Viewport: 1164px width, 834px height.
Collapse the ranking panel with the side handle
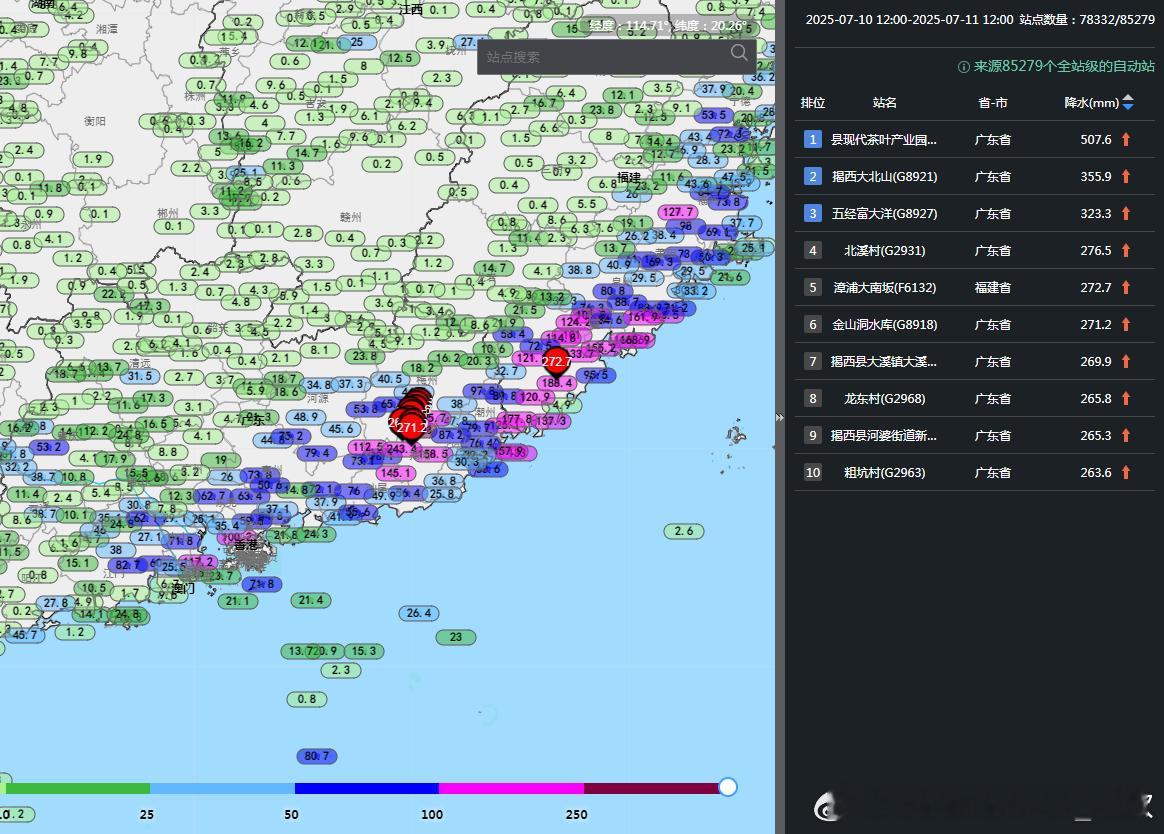pos(779,417)
